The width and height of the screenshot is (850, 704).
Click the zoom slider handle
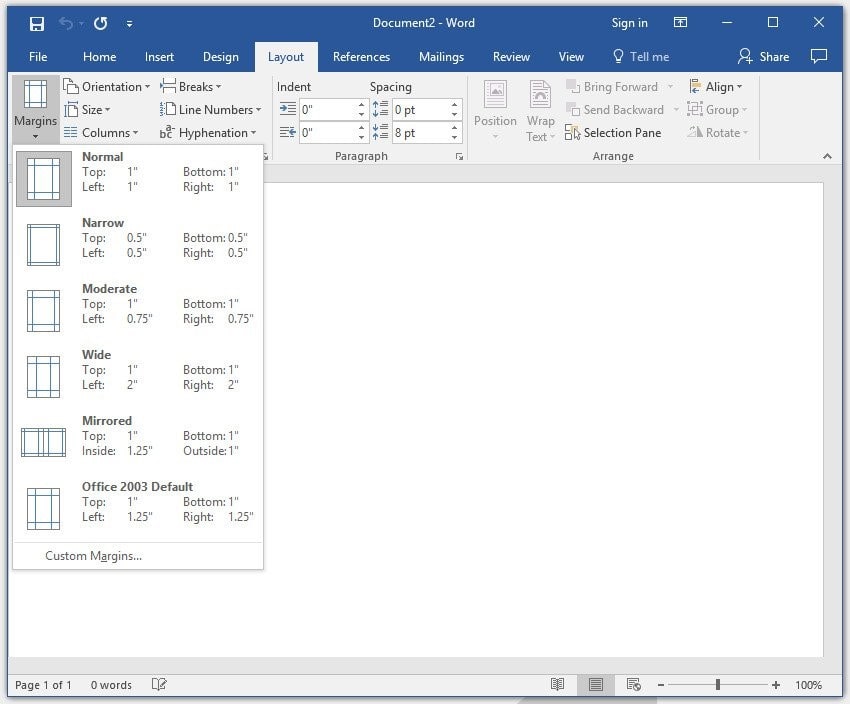717,685
